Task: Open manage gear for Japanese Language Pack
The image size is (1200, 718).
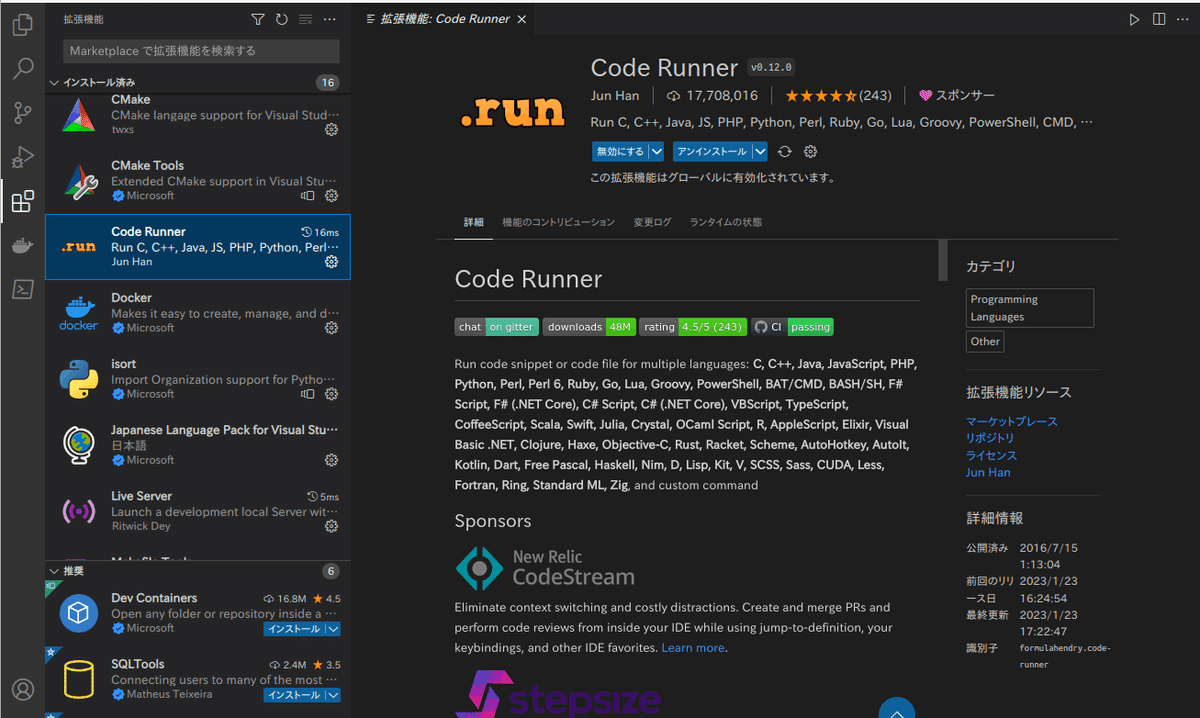Action: pyautogui.click(x=332, y=460)
